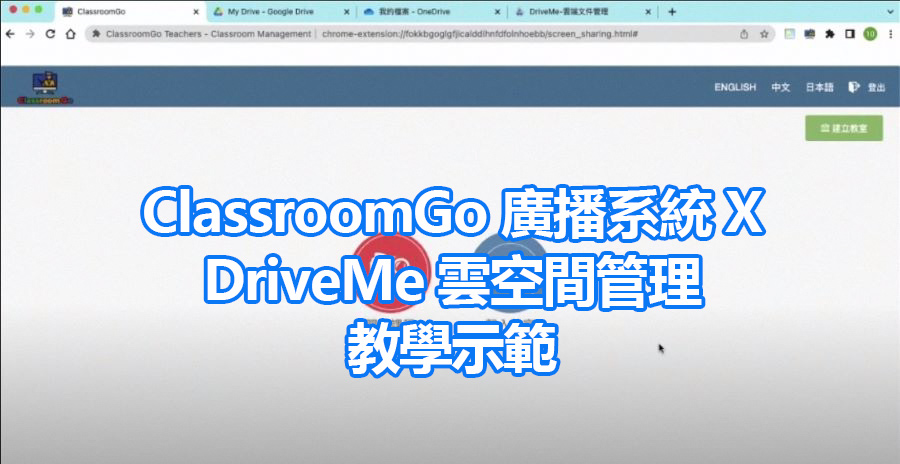
Task: Click the red macOS close button
Action: point(13,9)
